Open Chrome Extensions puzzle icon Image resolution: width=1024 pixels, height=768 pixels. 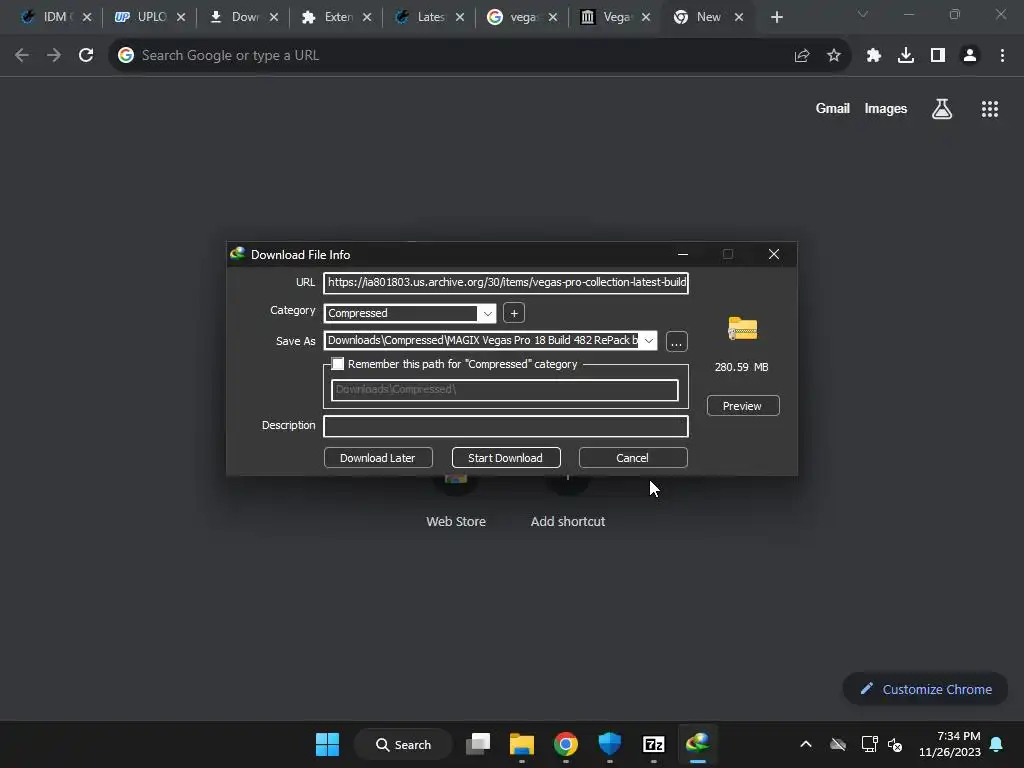[874, 56]
